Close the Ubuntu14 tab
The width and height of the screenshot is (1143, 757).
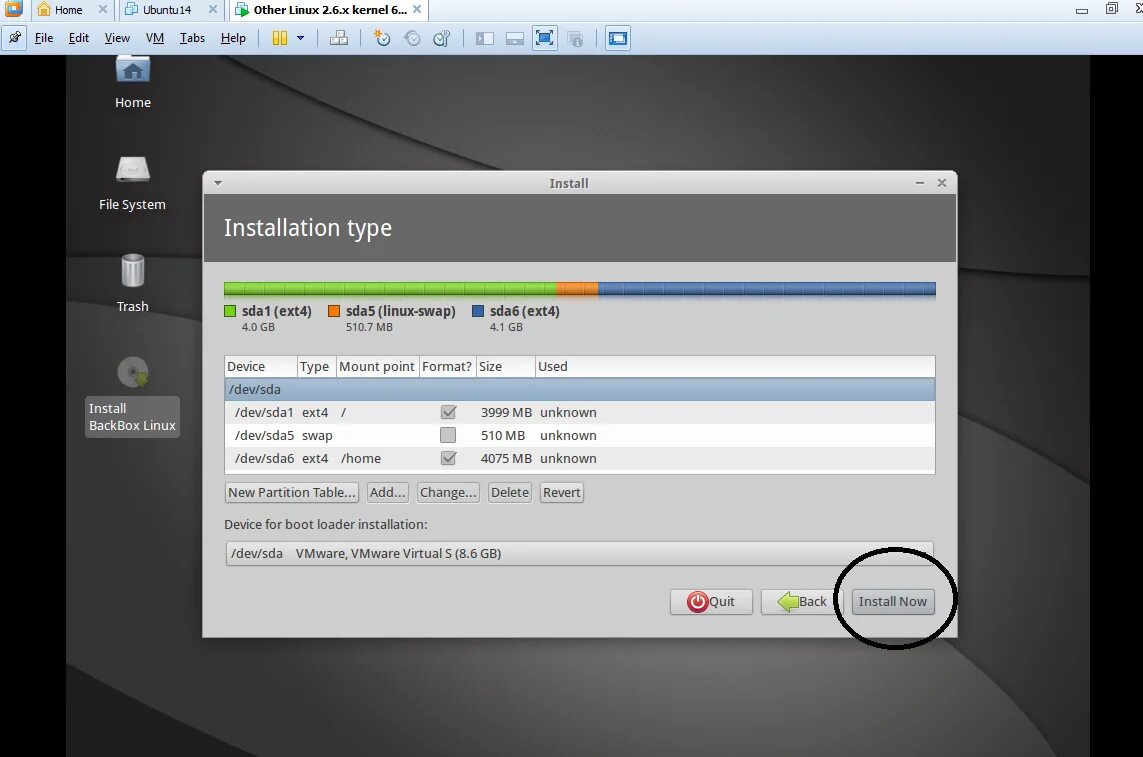[x=213, y=9]
